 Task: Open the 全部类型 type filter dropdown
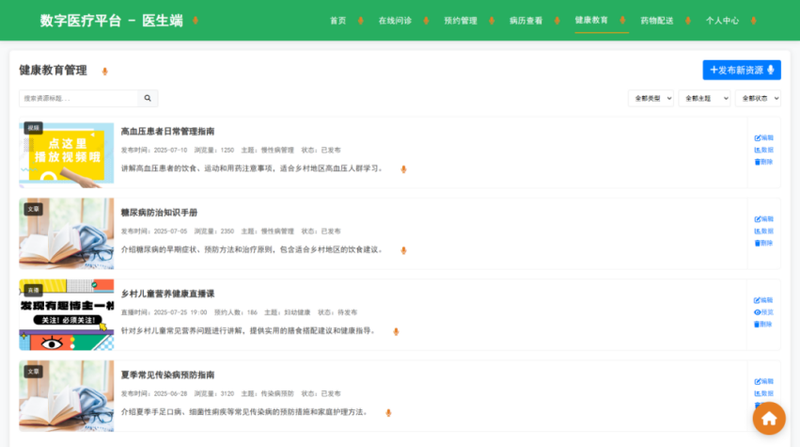[651, 98]
